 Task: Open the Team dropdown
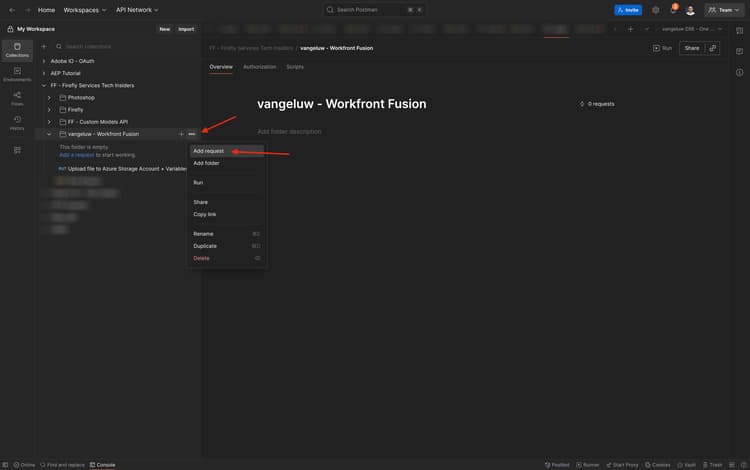(x=724, y=10)
